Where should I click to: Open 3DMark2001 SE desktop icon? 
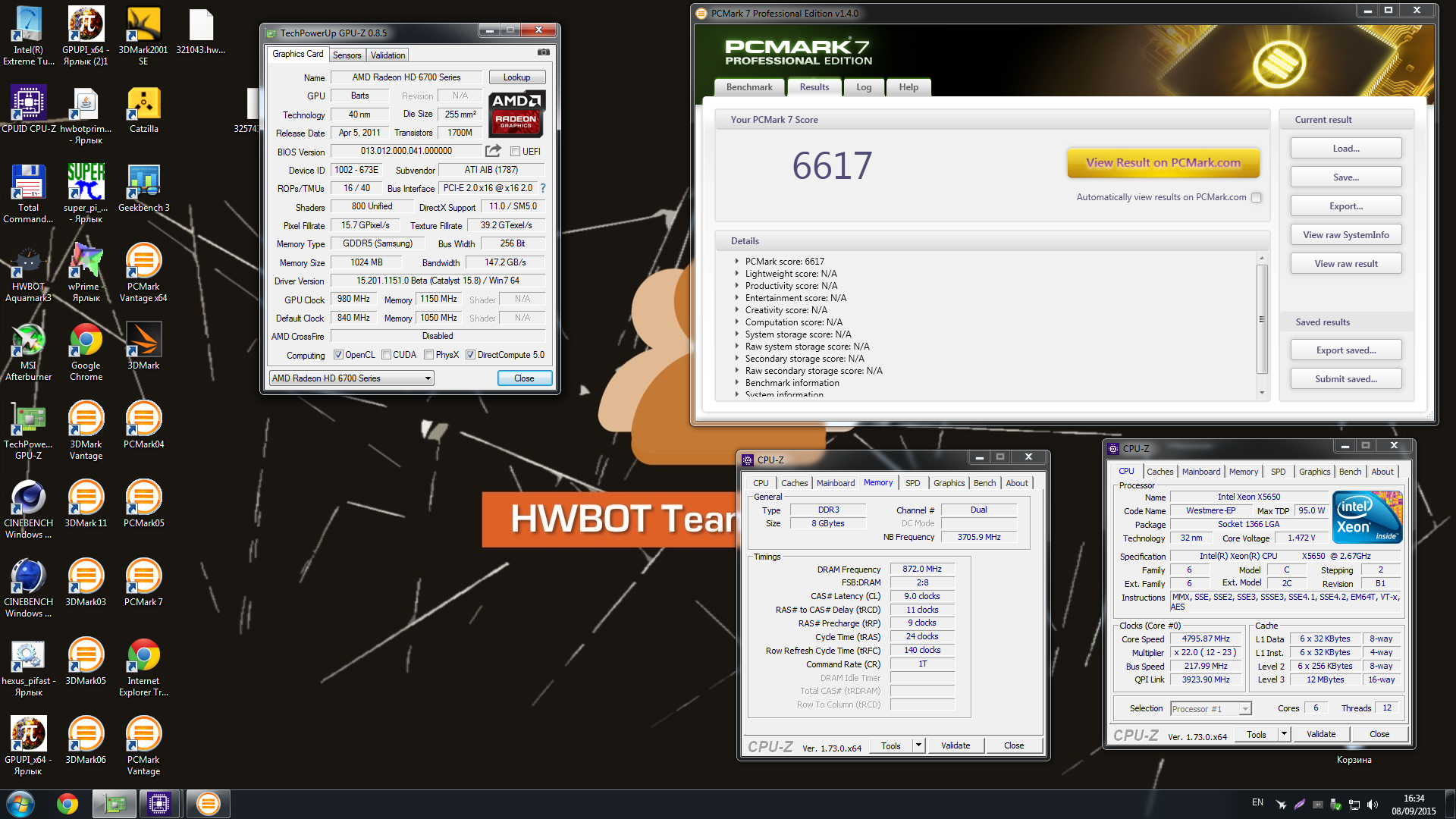[143, 35]
